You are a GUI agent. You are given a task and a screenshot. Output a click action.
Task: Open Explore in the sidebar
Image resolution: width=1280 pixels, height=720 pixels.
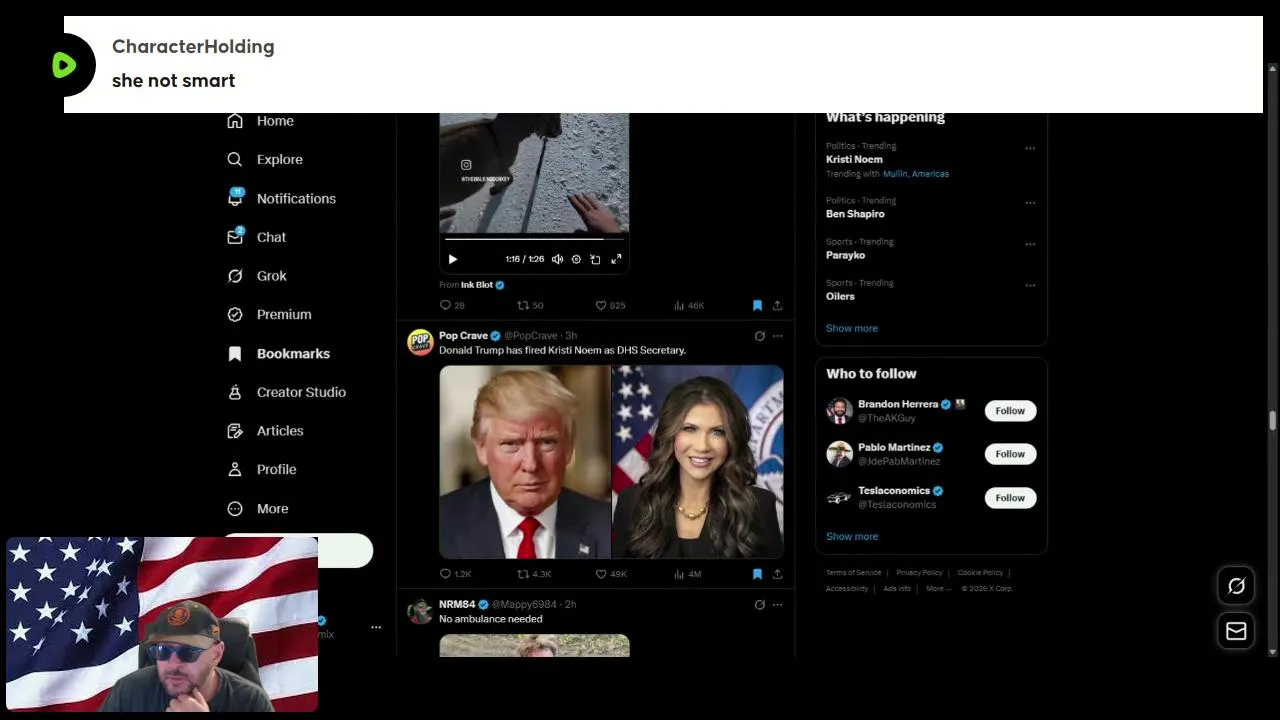pos(265,159)
